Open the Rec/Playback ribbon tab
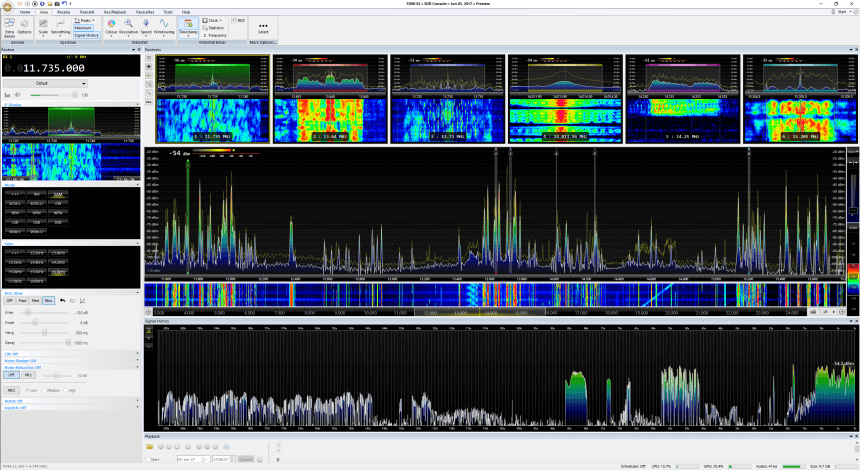The image size is (860, 470). [115, 12]
